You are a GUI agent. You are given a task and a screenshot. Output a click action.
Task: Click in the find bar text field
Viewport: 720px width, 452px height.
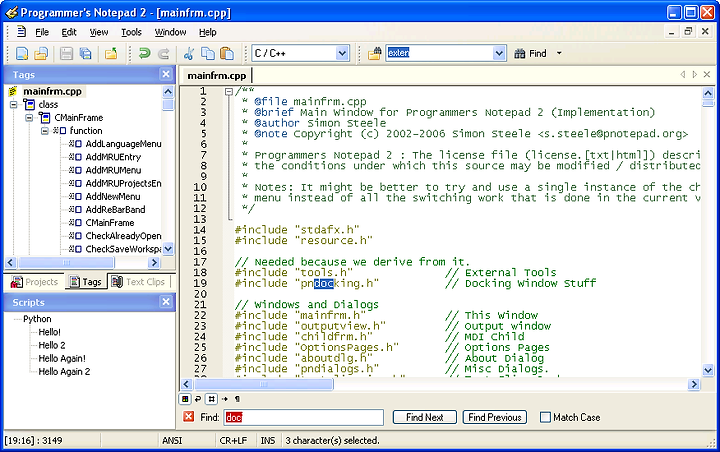[304, 417]
